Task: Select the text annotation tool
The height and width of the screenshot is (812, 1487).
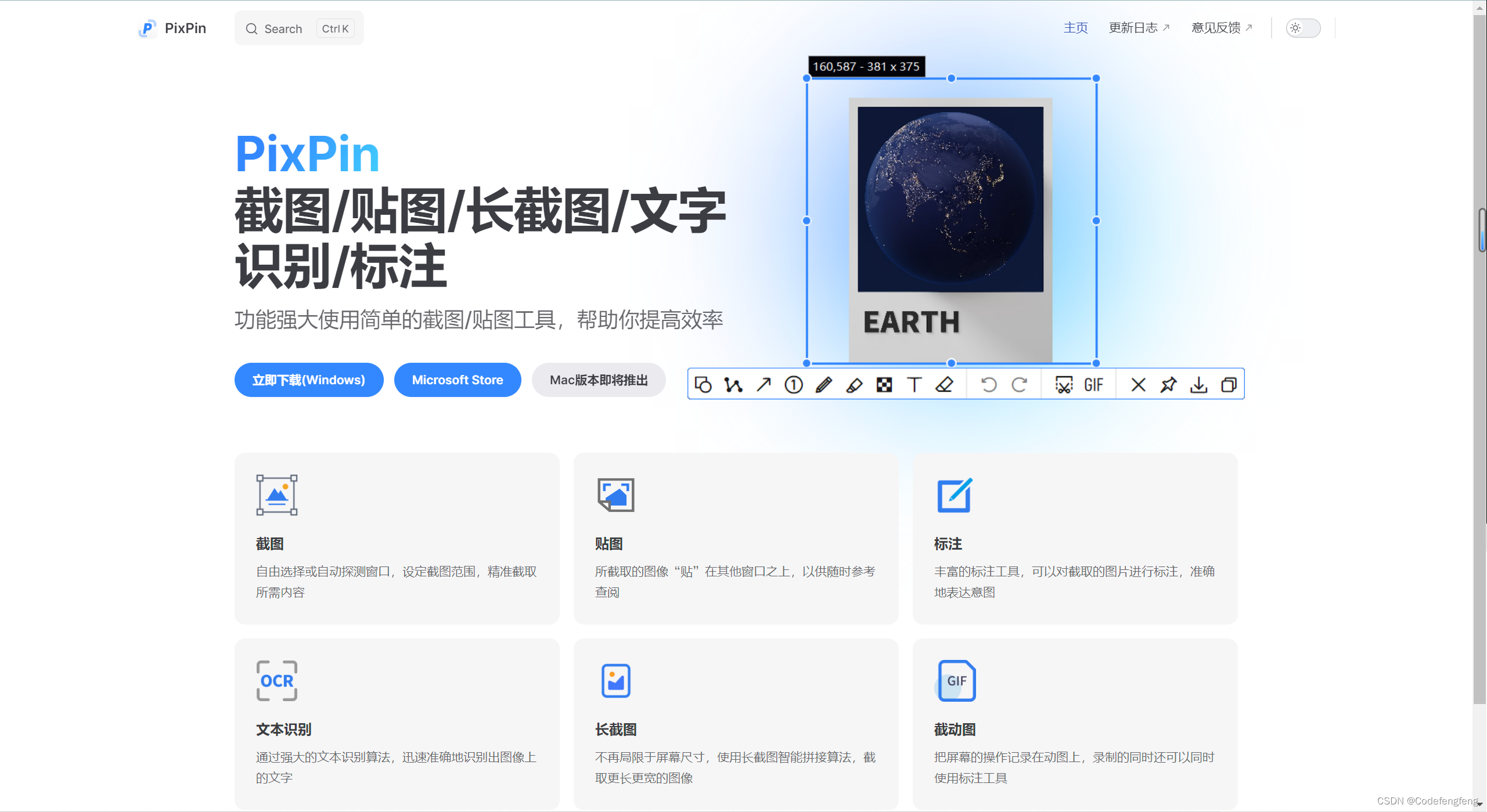Action: coord(914,385)
